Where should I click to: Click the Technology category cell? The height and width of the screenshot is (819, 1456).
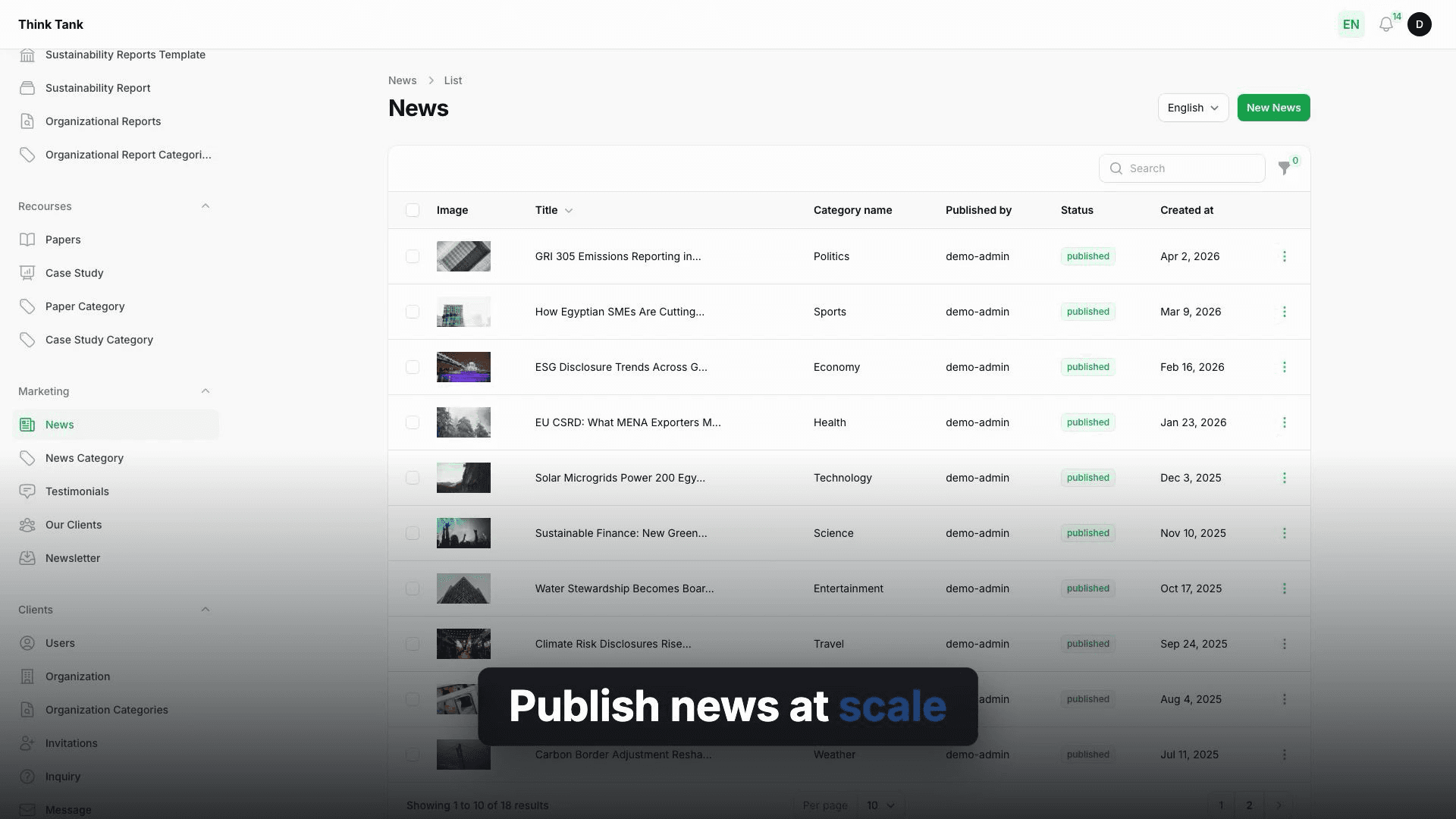843,478
